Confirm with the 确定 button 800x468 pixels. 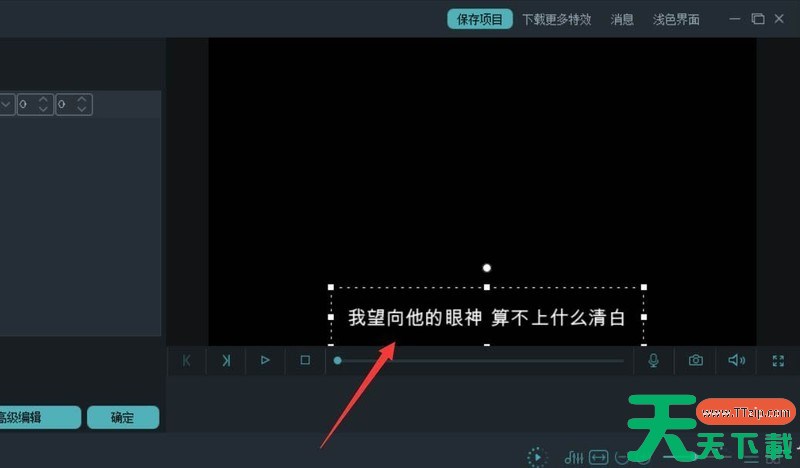tap(123, 417)
